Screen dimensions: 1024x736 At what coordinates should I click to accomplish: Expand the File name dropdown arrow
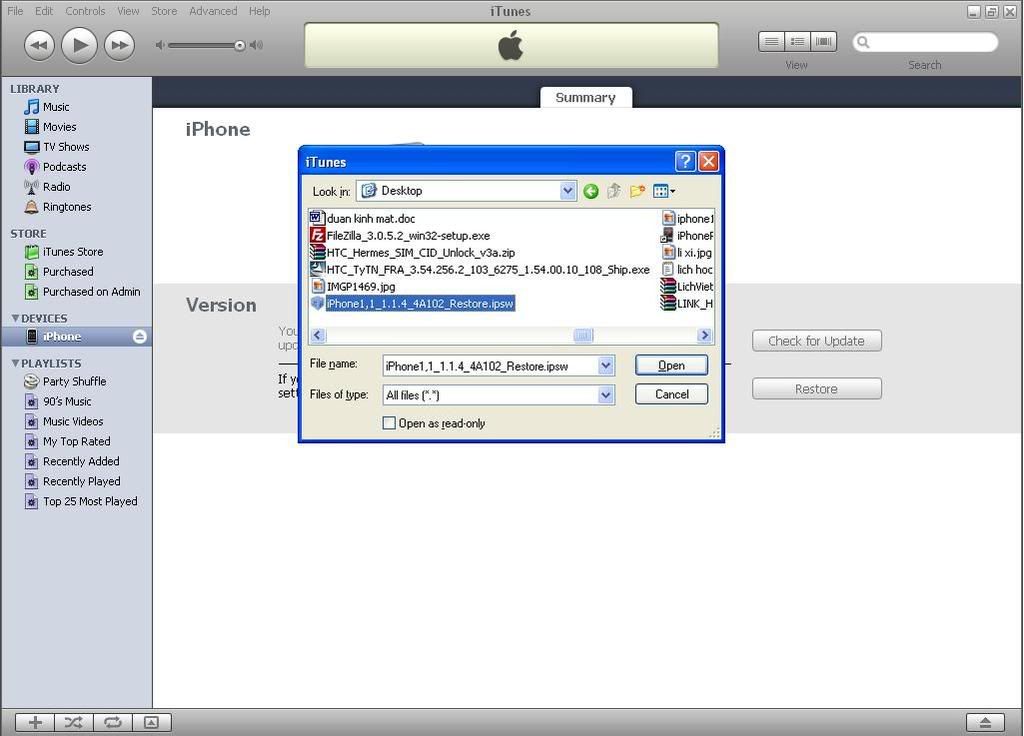click(606, 366)
